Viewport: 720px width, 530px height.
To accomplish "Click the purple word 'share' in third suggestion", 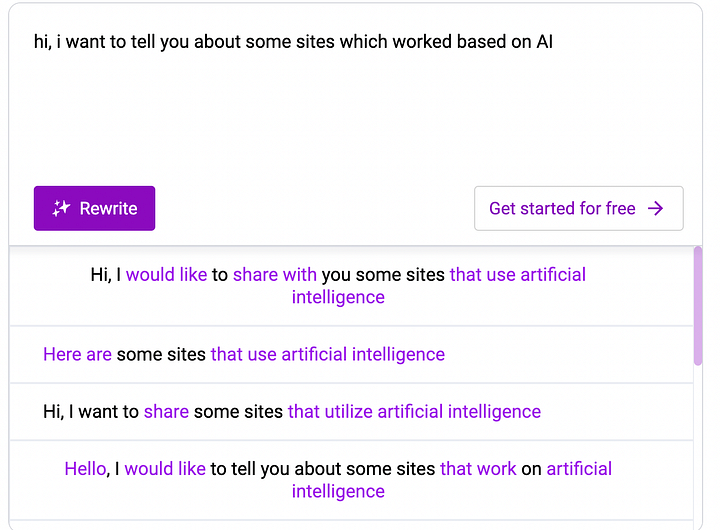I will [166, 412].
